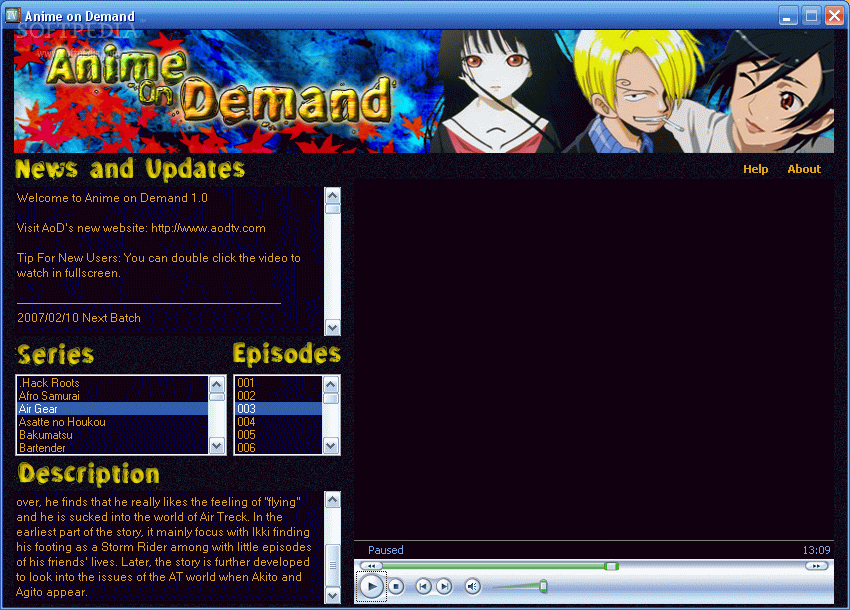Click the black video display area
Screen dimensions: 850x610
pos(594,360)
